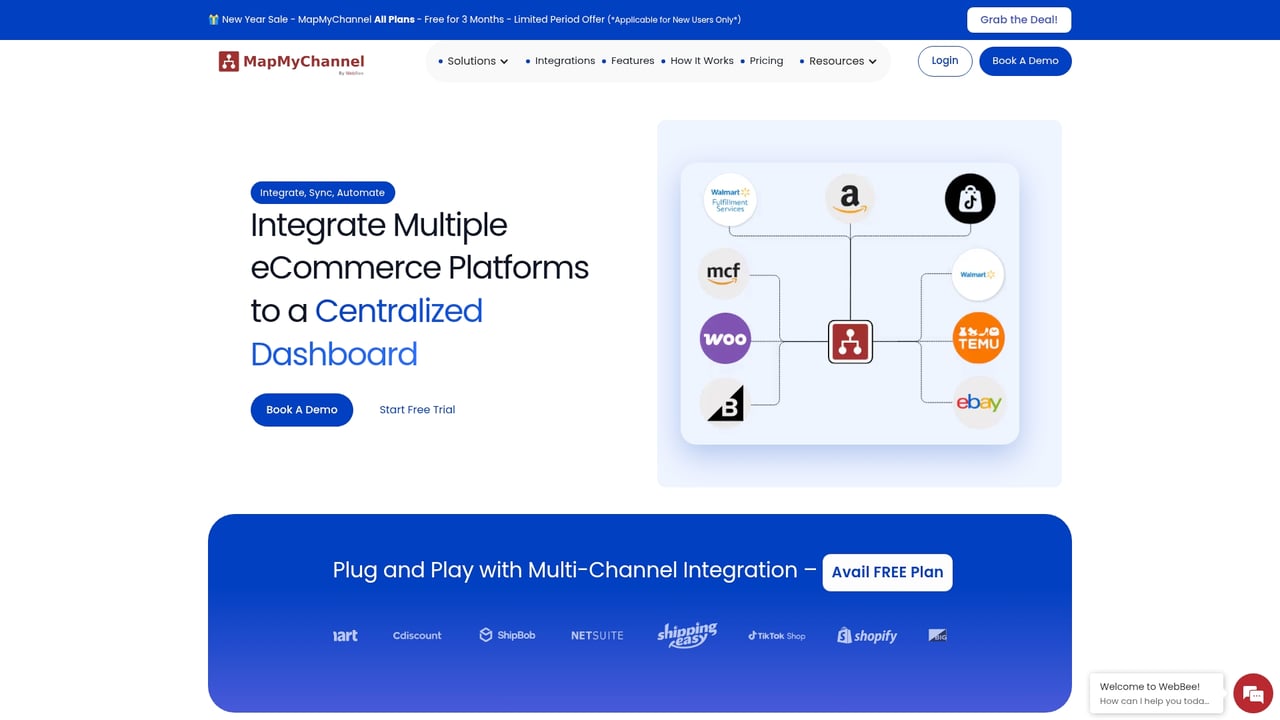The width and height of the screenshot is (1280, 720).
Task: Select Integrations in the navigation menu
Action: 565,61
